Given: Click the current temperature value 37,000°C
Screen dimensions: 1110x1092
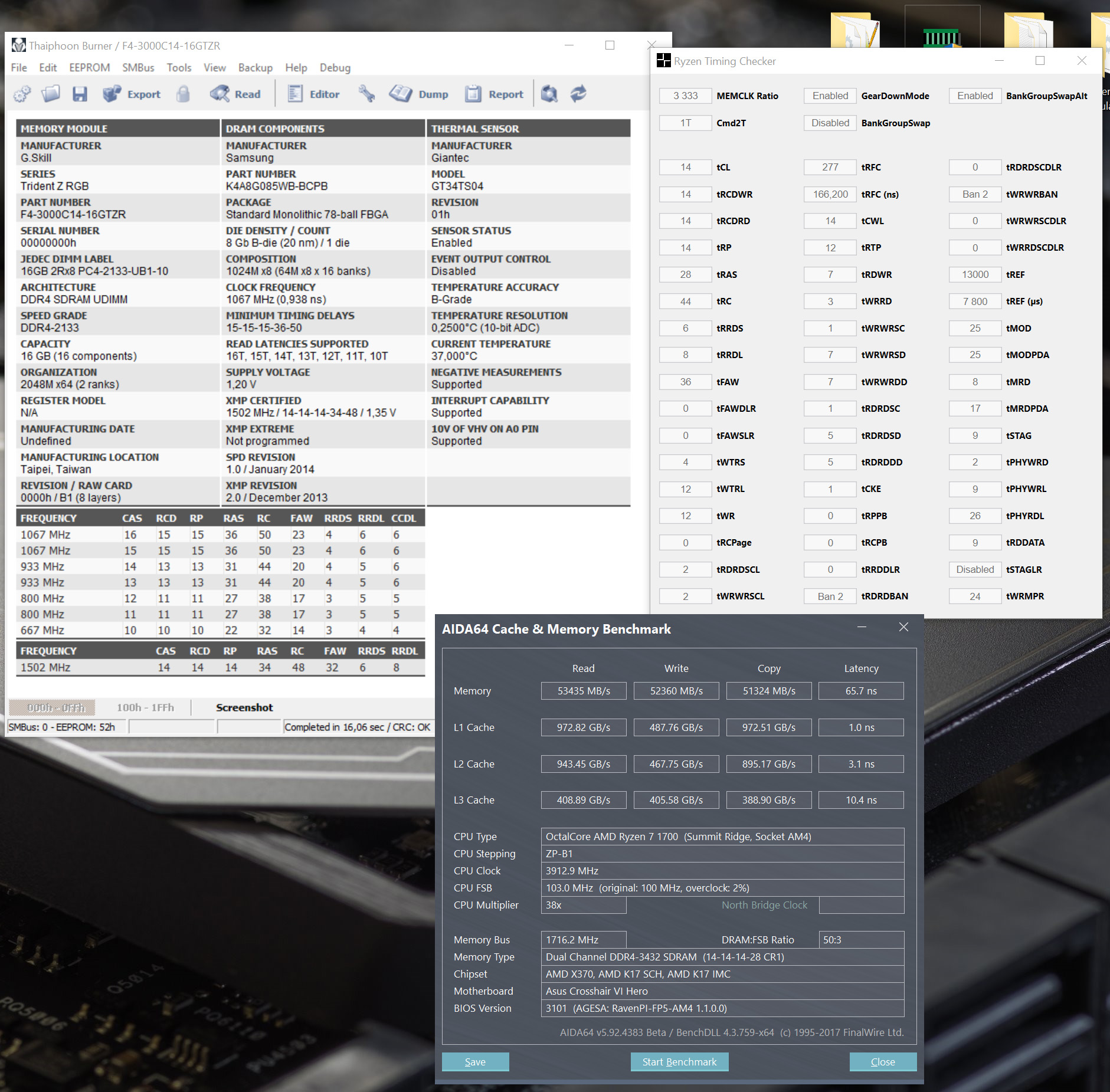Looking at the screenshot, I should pos(454,356).
